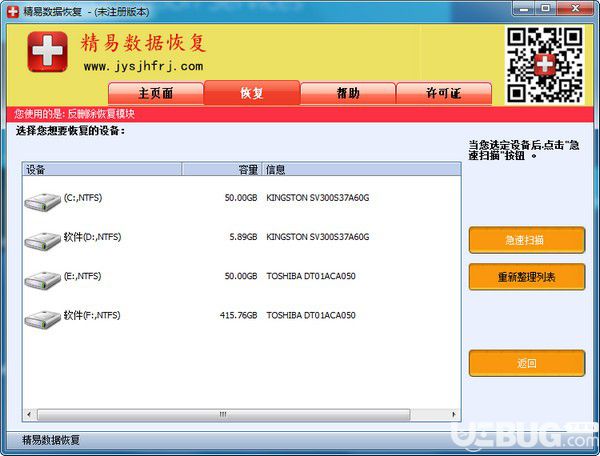This screenshot has width=600, height=456.
Task: Click the 重新整理列表 button
Action: click(527, 277)
